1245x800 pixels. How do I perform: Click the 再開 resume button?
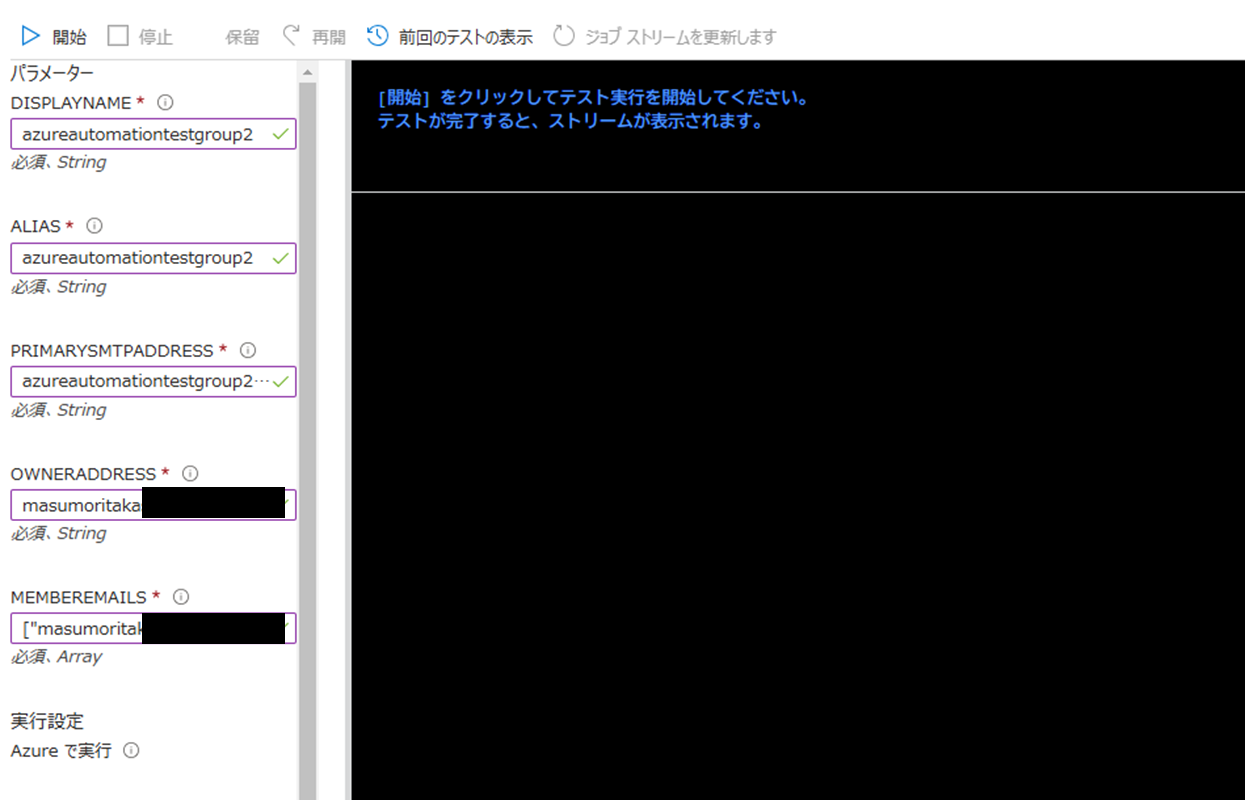point(313,37)
